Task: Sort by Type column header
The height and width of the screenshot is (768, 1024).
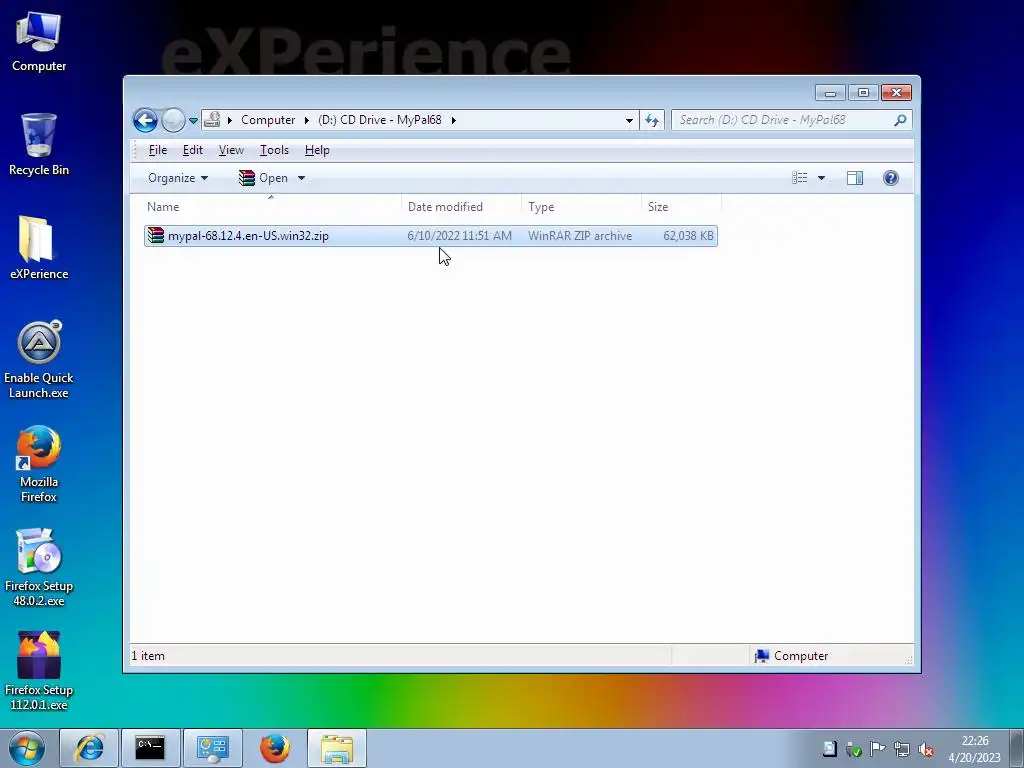Action: pyautogui.click(x=581, y=207)
